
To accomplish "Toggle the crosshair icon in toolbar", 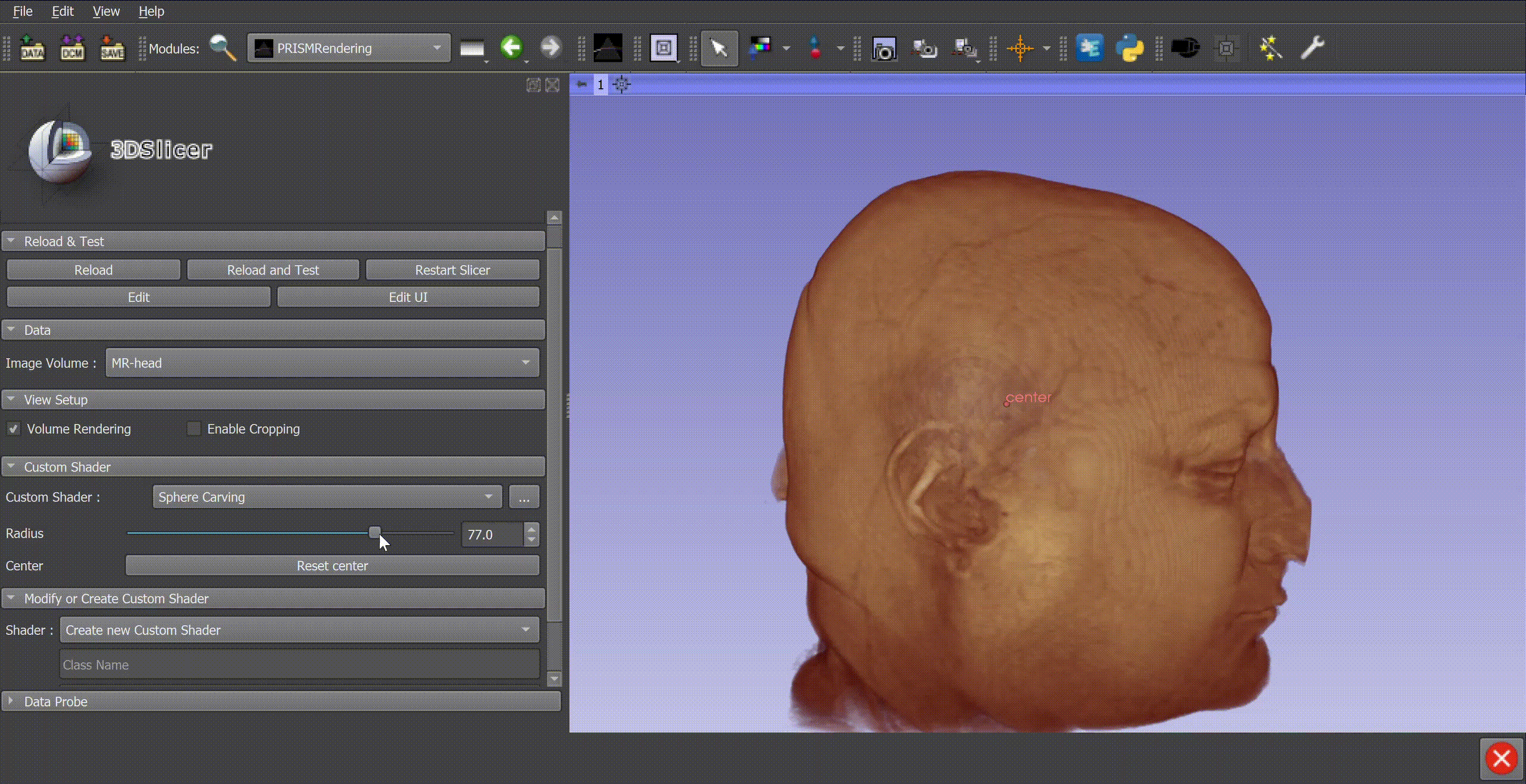I will (1020, 48).
